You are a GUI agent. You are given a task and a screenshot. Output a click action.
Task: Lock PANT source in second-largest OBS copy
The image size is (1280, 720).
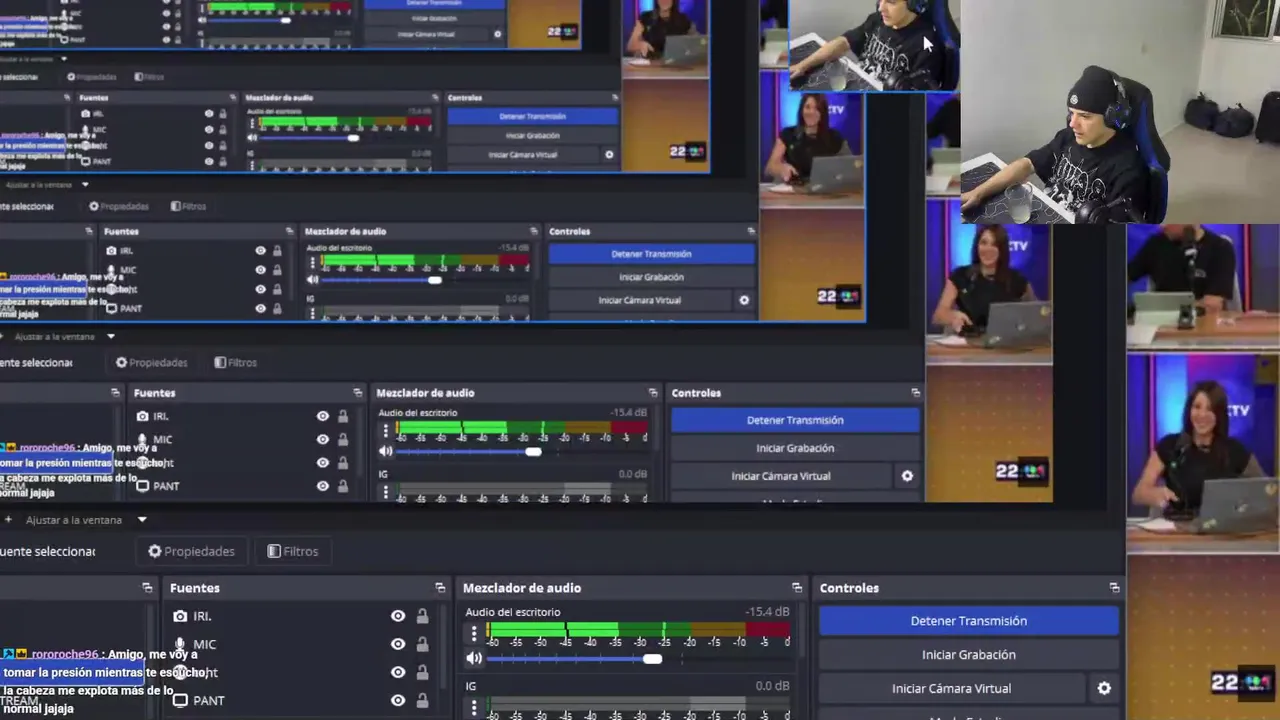pyautogui.click(x=343, y=486)
